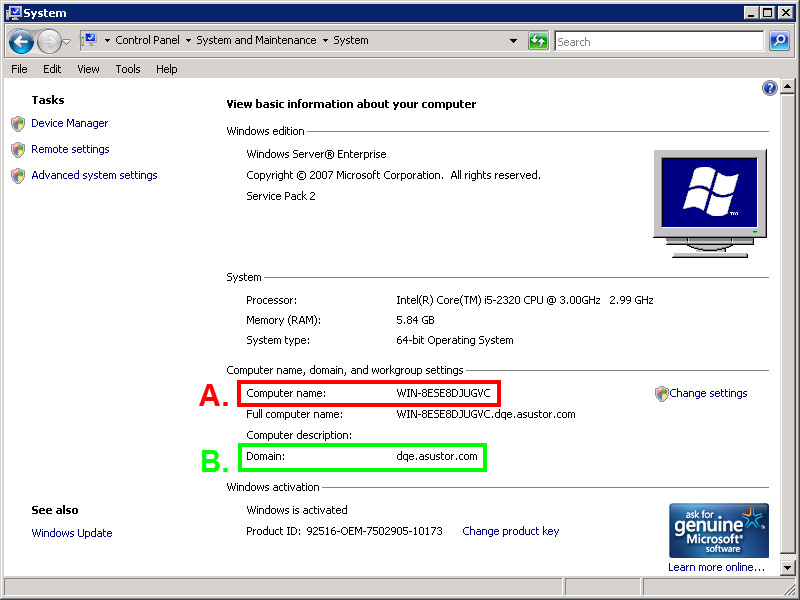Screen dimensions: 800x600
Task: Focus the Search input field
Action: pos(659,41)
